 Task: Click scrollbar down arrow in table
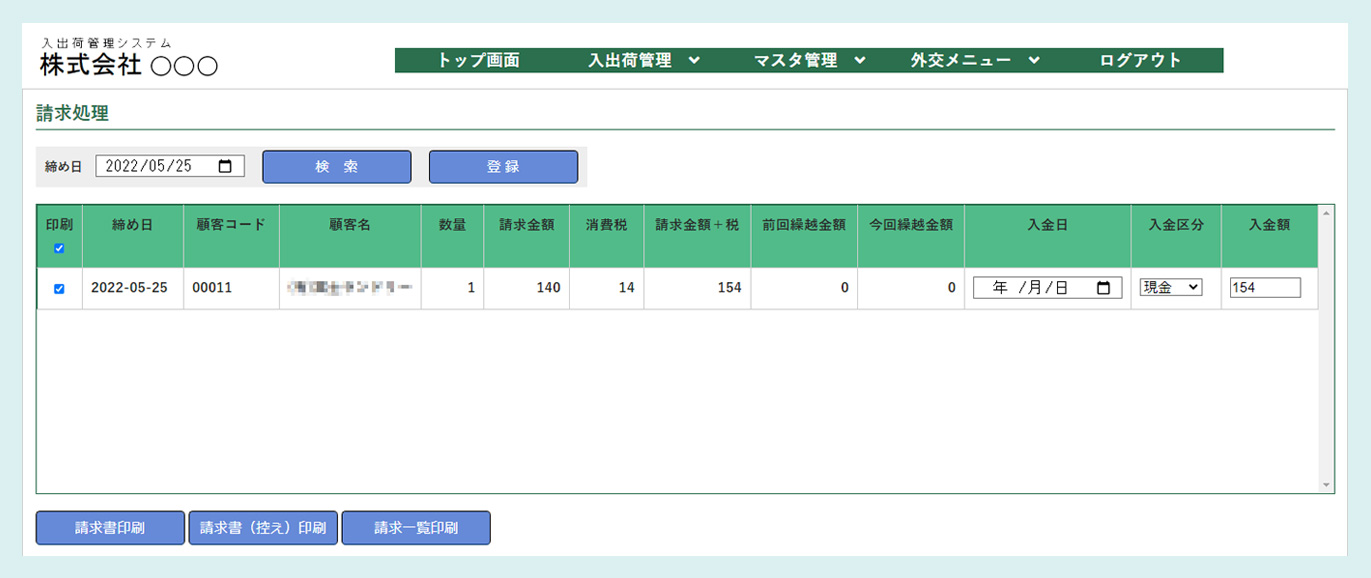point(1326,485)
